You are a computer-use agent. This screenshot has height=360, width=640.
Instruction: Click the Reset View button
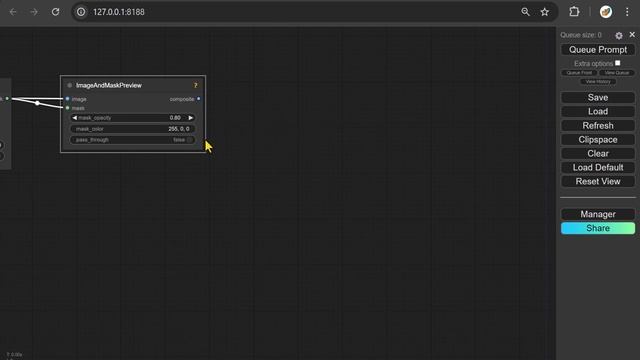click(x=598, y=181)
